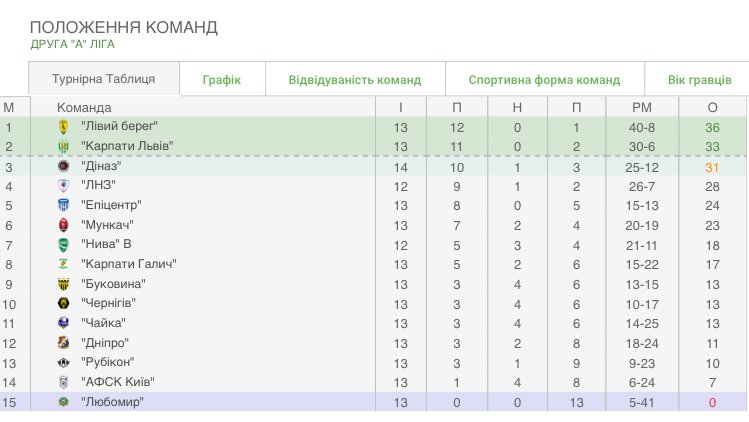Open the "Вік гравців" tab
Viewport: 749px width, 422px height.
pyautogui.click(x=699, y=79)
